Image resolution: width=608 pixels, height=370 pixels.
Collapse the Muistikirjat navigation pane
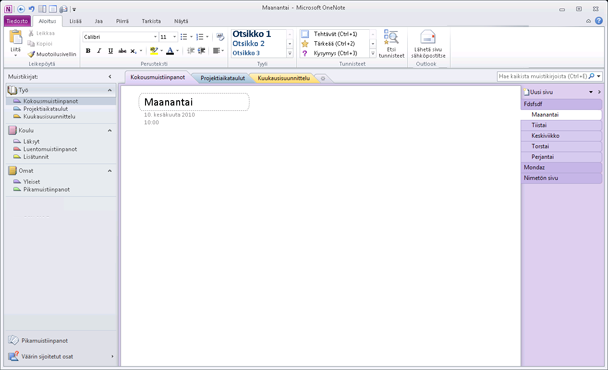pyautogui.click(x=110, y=77)
